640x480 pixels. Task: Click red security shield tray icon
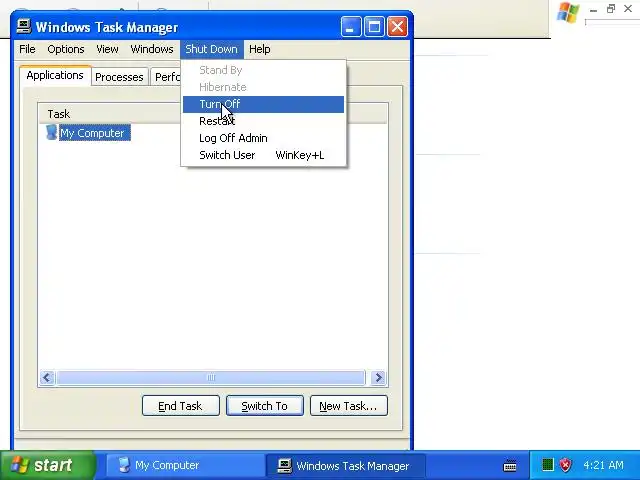(x=565, y=464)
